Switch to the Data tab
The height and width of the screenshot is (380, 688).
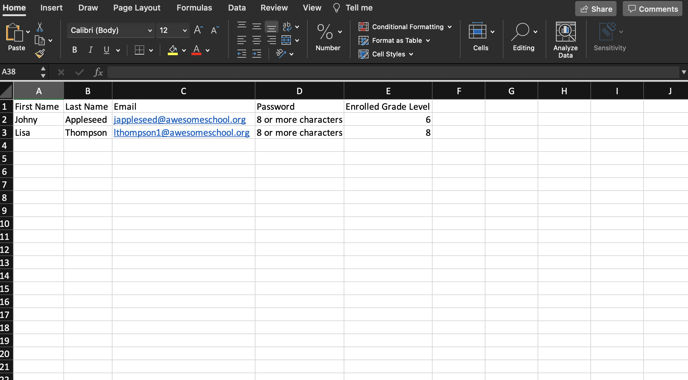pyautogui.click(x=237, y=8)
